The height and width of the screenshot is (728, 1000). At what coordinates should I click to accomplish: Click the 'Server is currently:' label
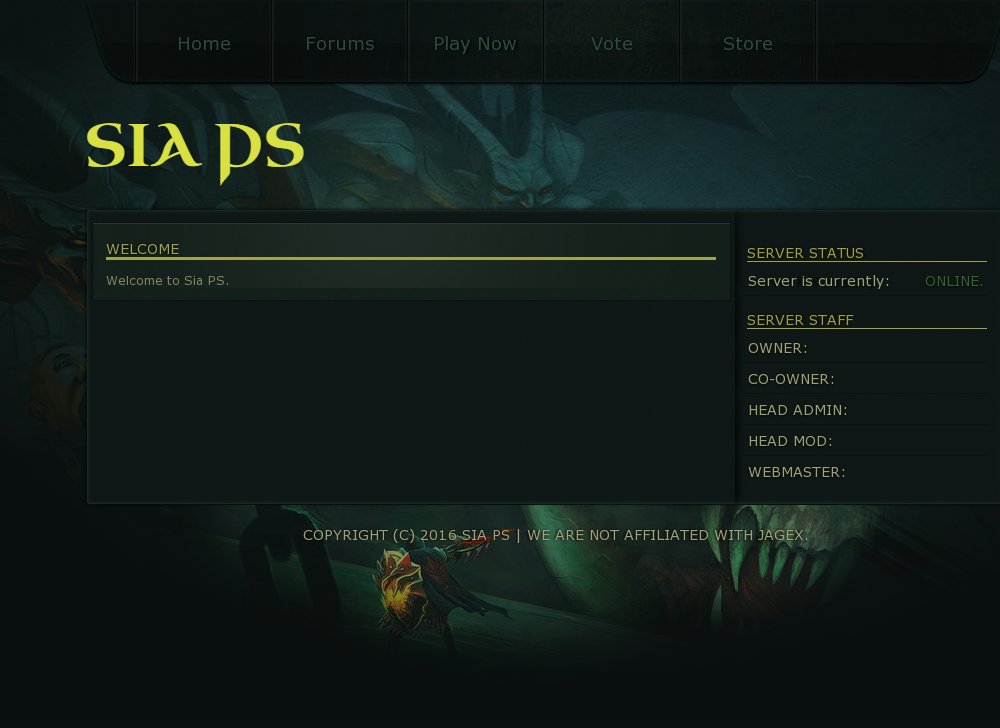[x=818, y=281]
